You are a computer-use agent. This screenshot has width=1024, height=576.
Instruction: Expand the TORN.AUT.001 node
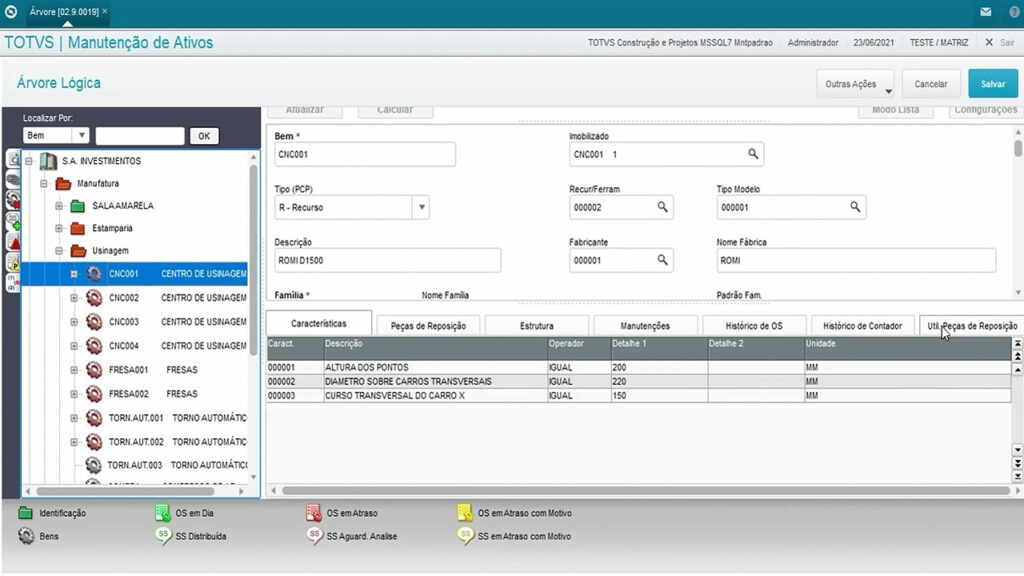click(74, 418)
